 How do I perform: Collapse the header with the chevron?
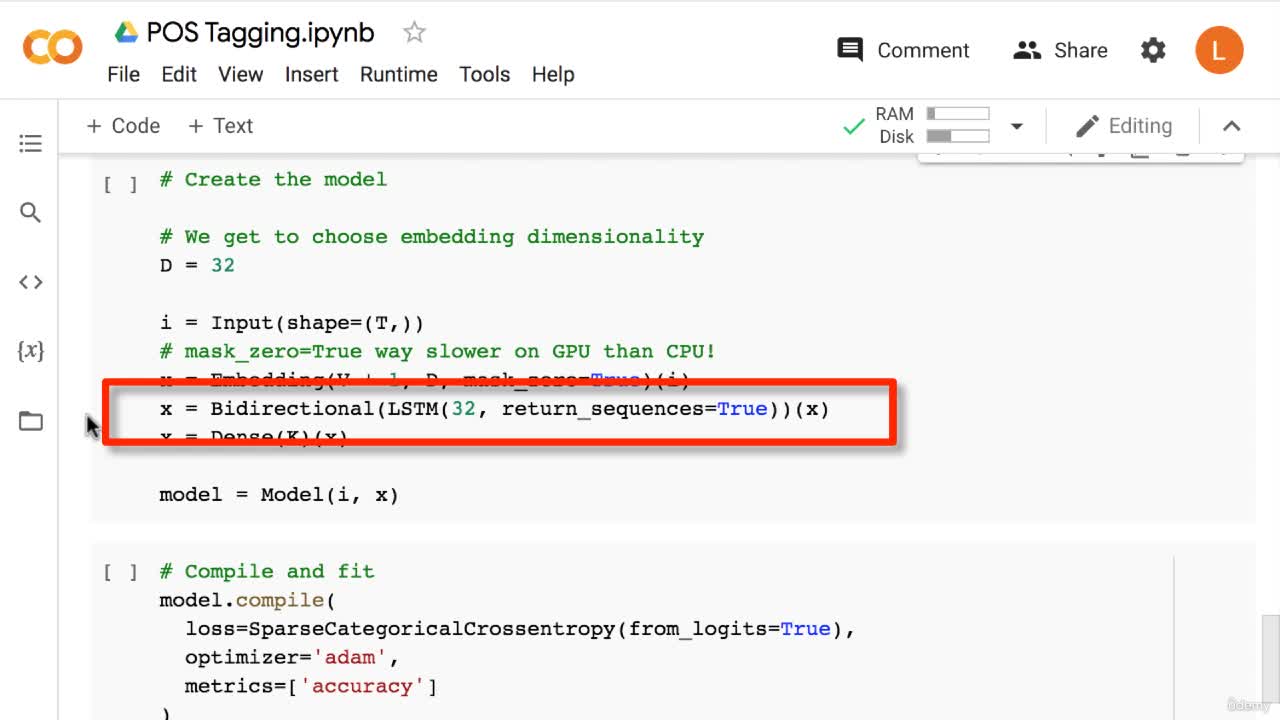point(1232,126)
